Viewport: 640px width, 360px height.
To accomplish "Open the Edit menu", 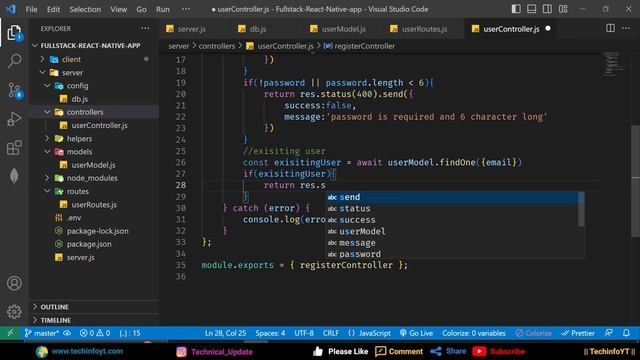I will [53, 9].
